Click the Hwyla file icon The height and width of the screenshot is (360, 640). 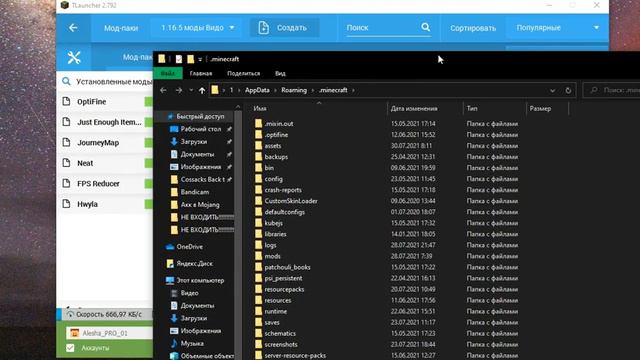(x=66, y=204)
